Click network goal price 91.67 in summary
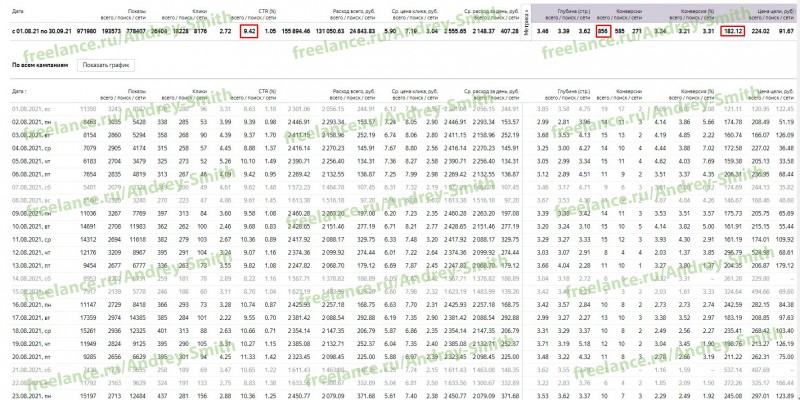The height and width of the screenshot is (400, 800). (x=786, y=31)
